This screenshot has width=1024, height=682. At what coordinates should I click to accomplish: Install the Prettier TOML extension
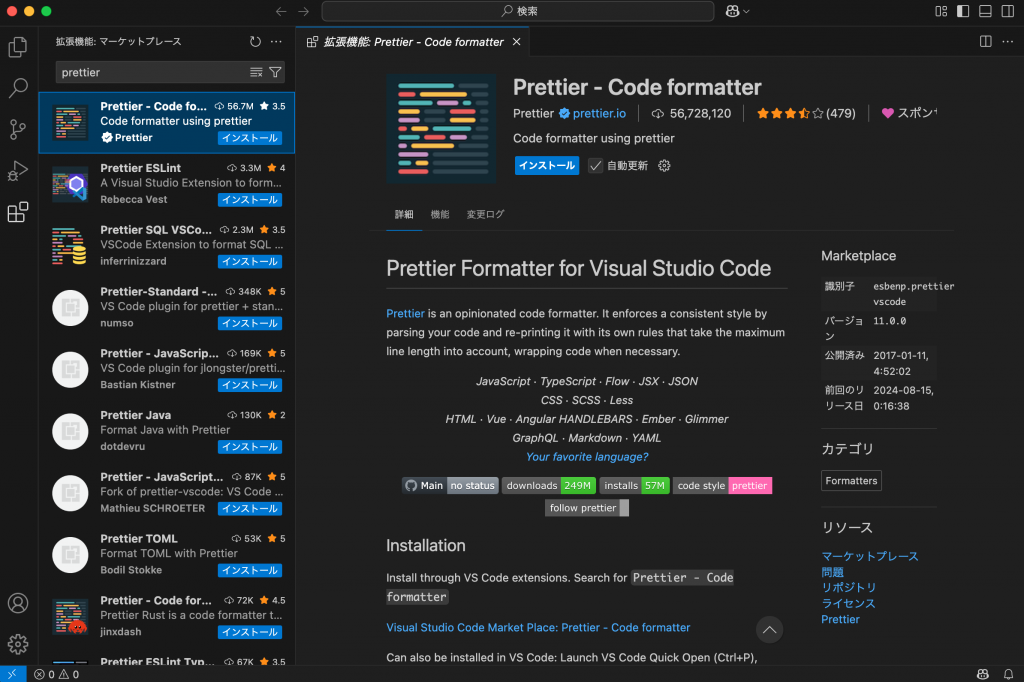pos(249,570)
